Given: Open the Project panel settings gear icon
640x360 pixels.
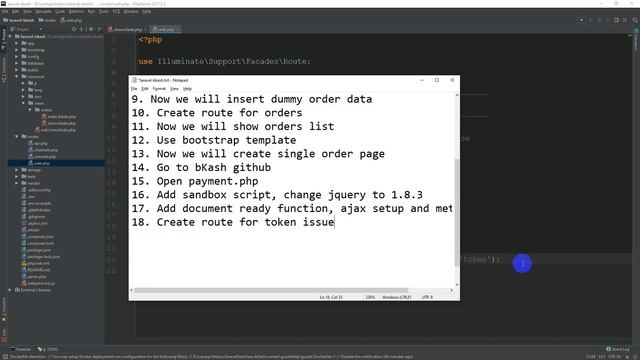Looking at the screenshot, I should 91,29.
